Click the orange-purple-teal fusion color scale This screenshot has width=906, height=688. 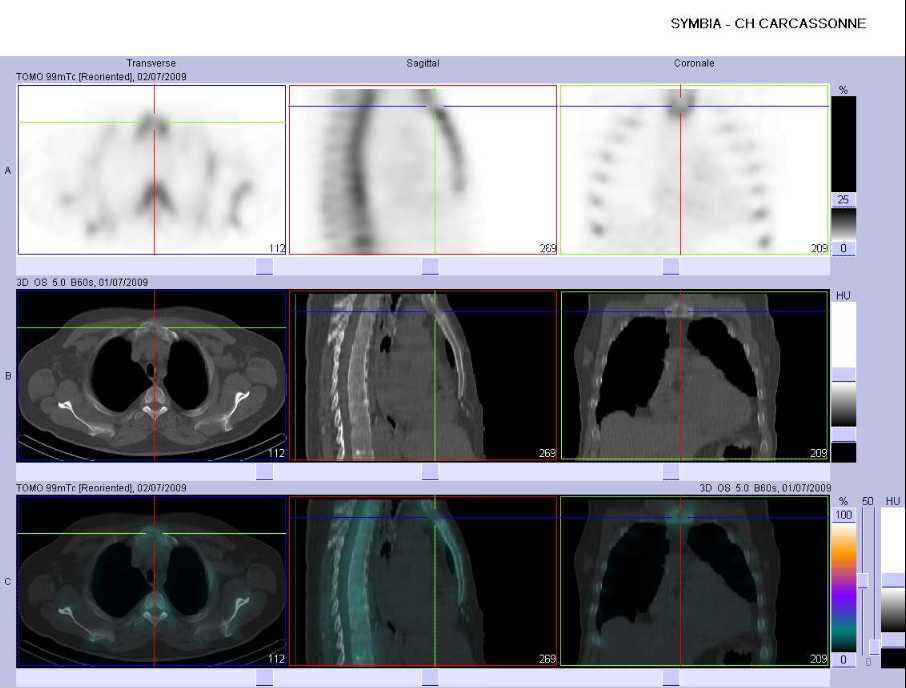point(844,587)
